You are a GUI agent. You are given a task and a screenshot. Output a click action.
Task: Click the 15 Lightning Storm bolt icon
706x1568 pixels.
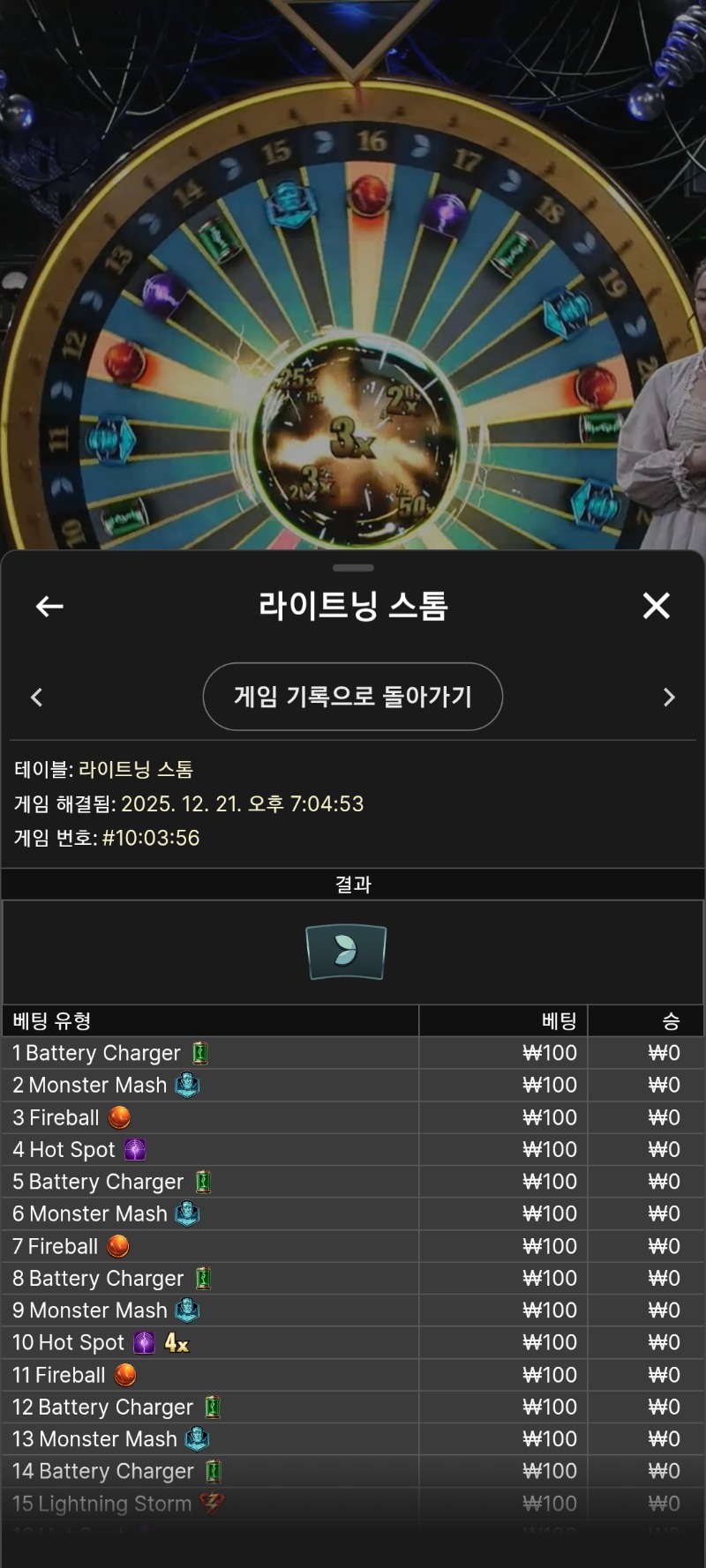pyautogui.click(x=212, y=1504)
